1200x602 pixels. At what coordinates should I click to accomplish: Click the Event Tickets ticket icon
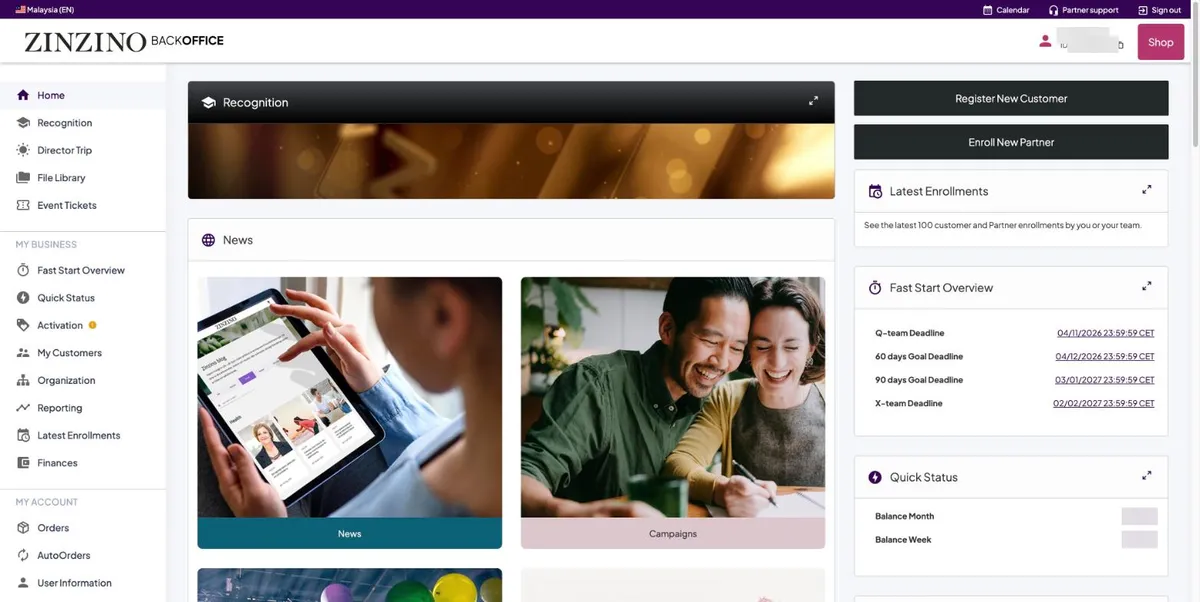(x=23, y=205)
